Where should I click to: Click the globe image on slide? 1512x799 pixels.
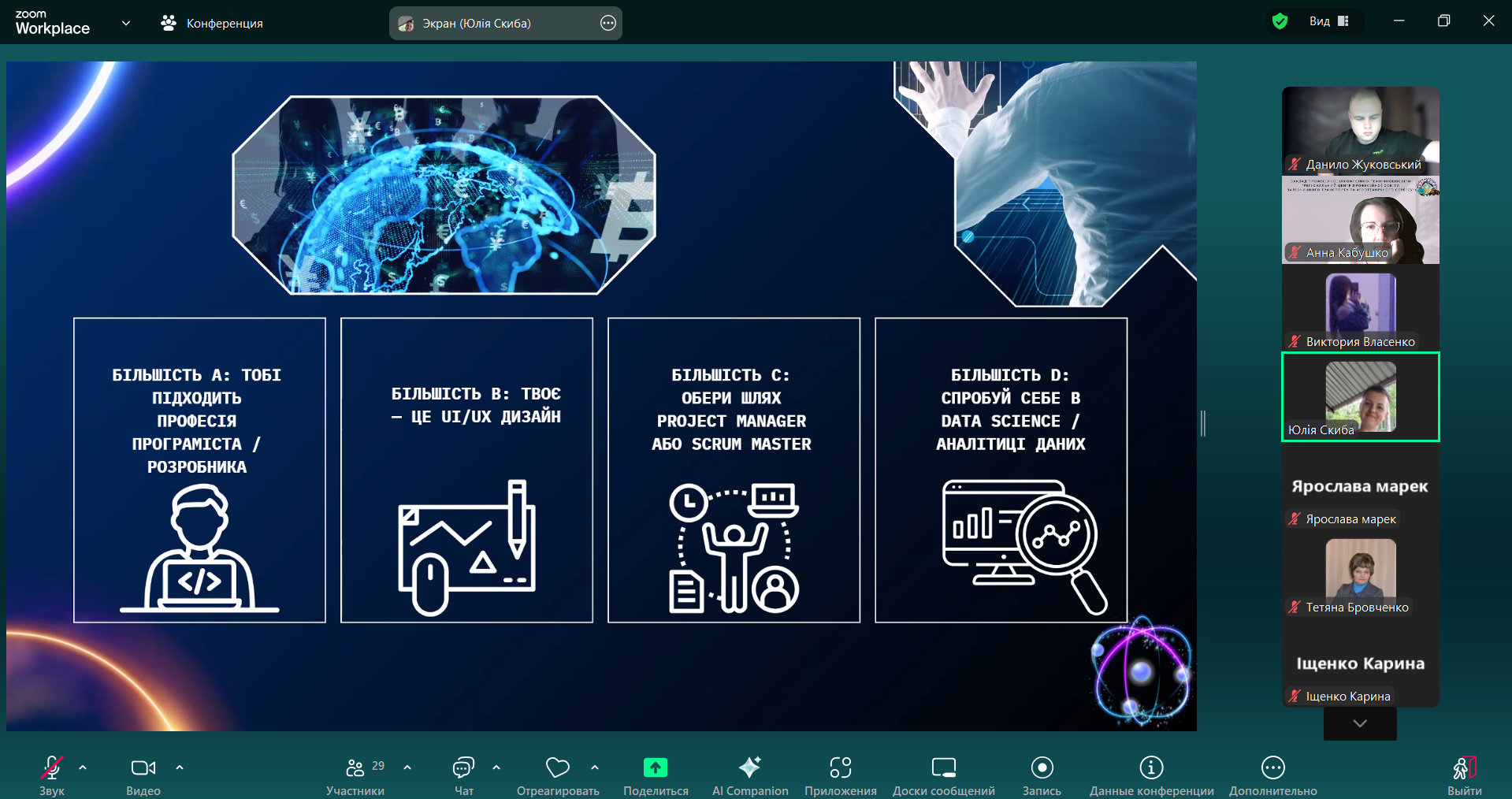[444, 195]
